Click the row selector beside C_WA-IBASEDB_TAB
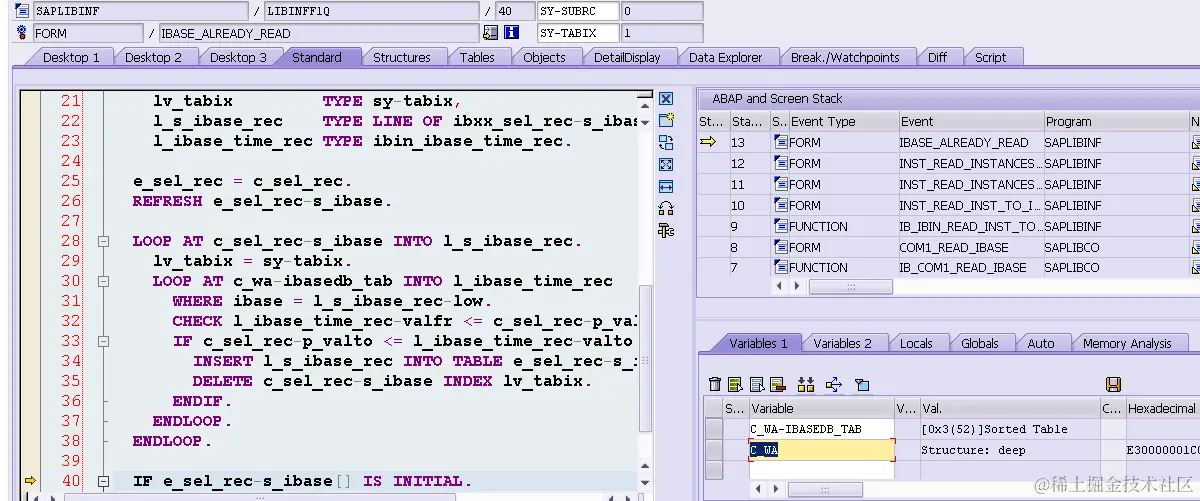 713,429
